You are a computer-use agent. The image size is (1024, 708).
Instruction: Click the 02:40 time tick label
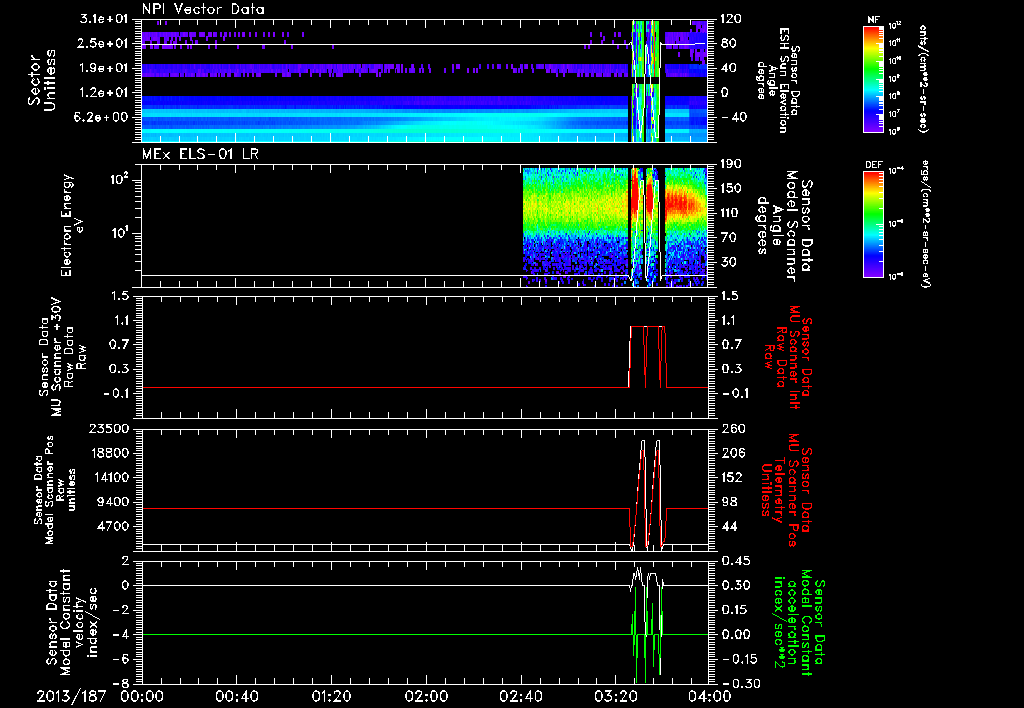tap(520, 696)
